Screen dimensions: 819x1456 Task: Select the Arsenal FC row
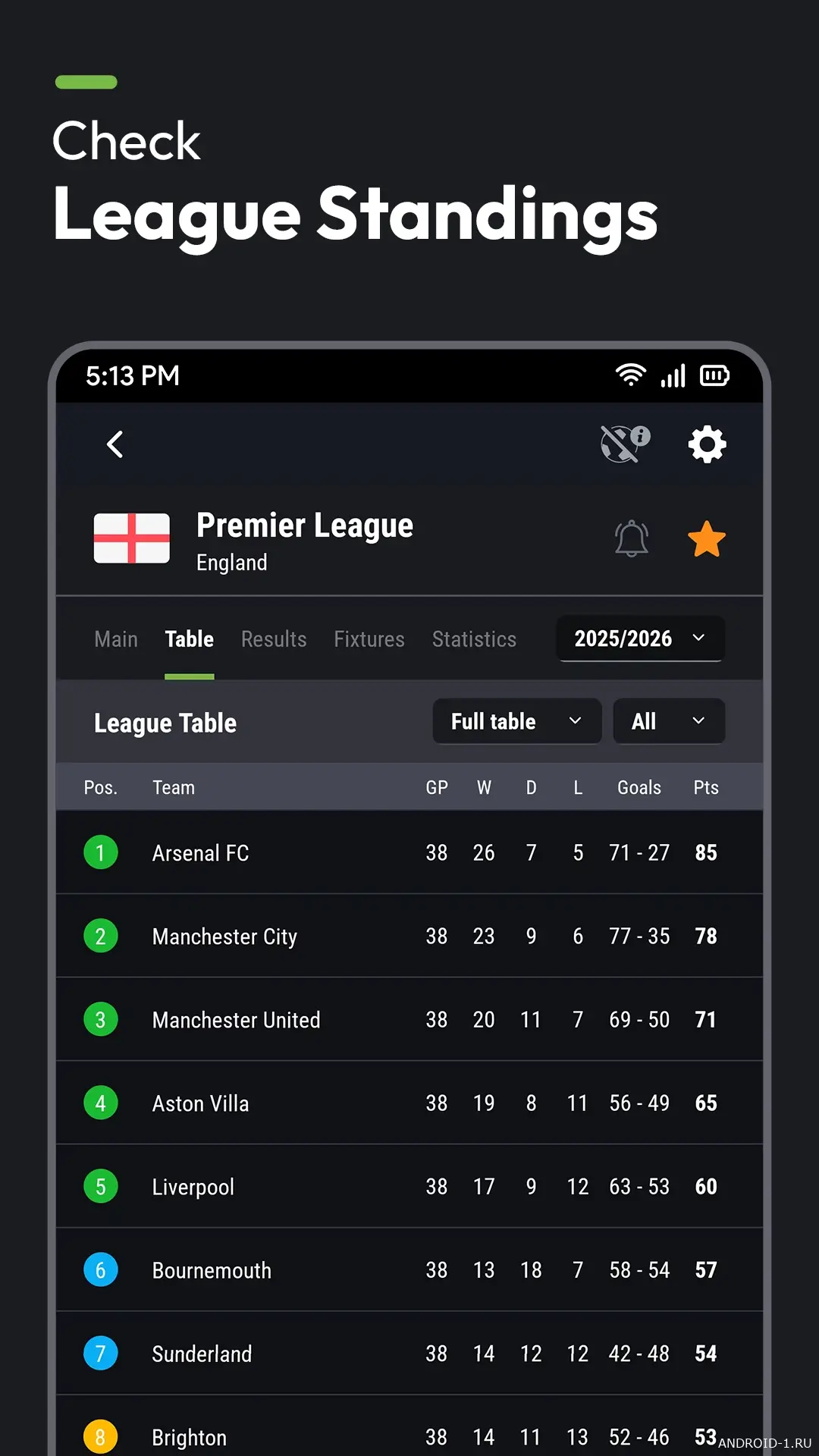coord(409,852)
